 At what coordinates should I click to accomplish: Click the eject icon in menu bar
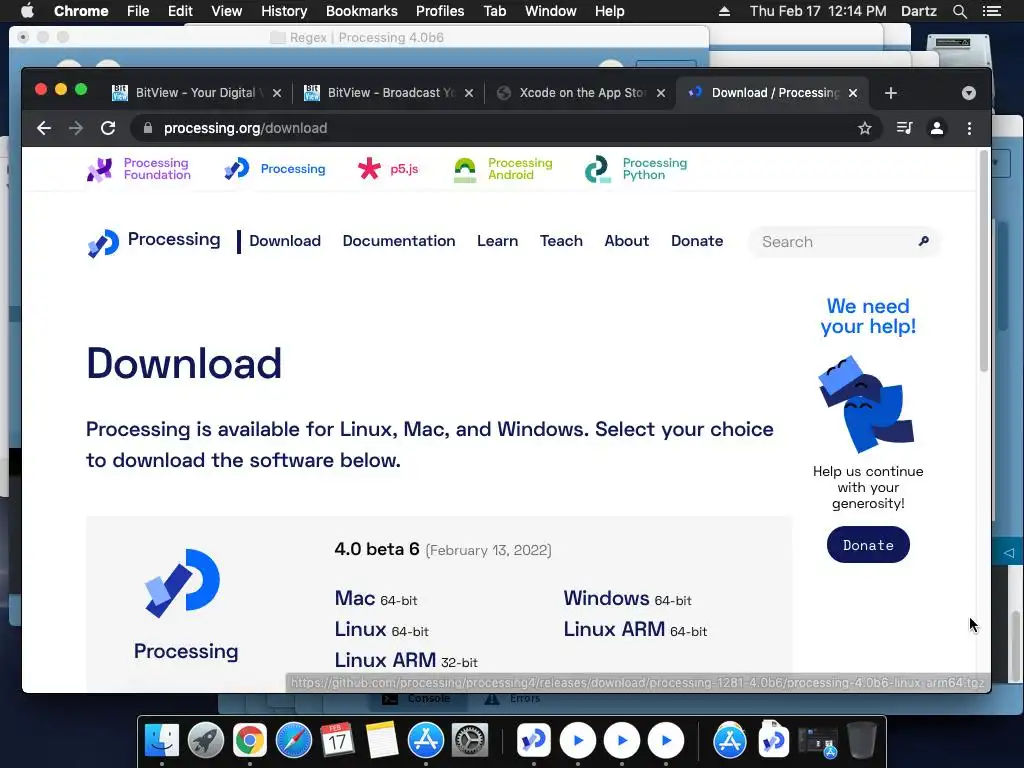(724, 11)
